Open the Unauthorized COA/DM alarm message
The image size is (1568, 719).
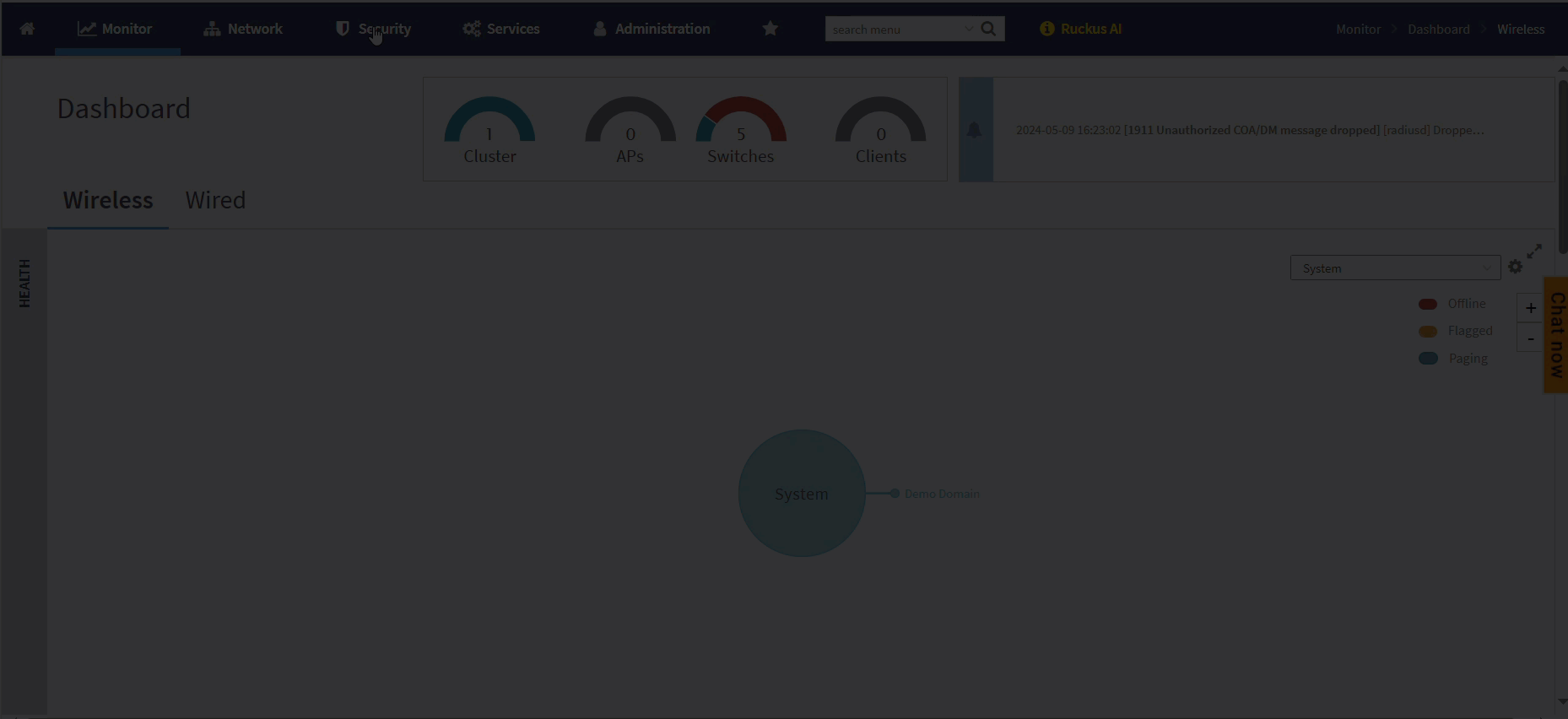[1250, 130]
